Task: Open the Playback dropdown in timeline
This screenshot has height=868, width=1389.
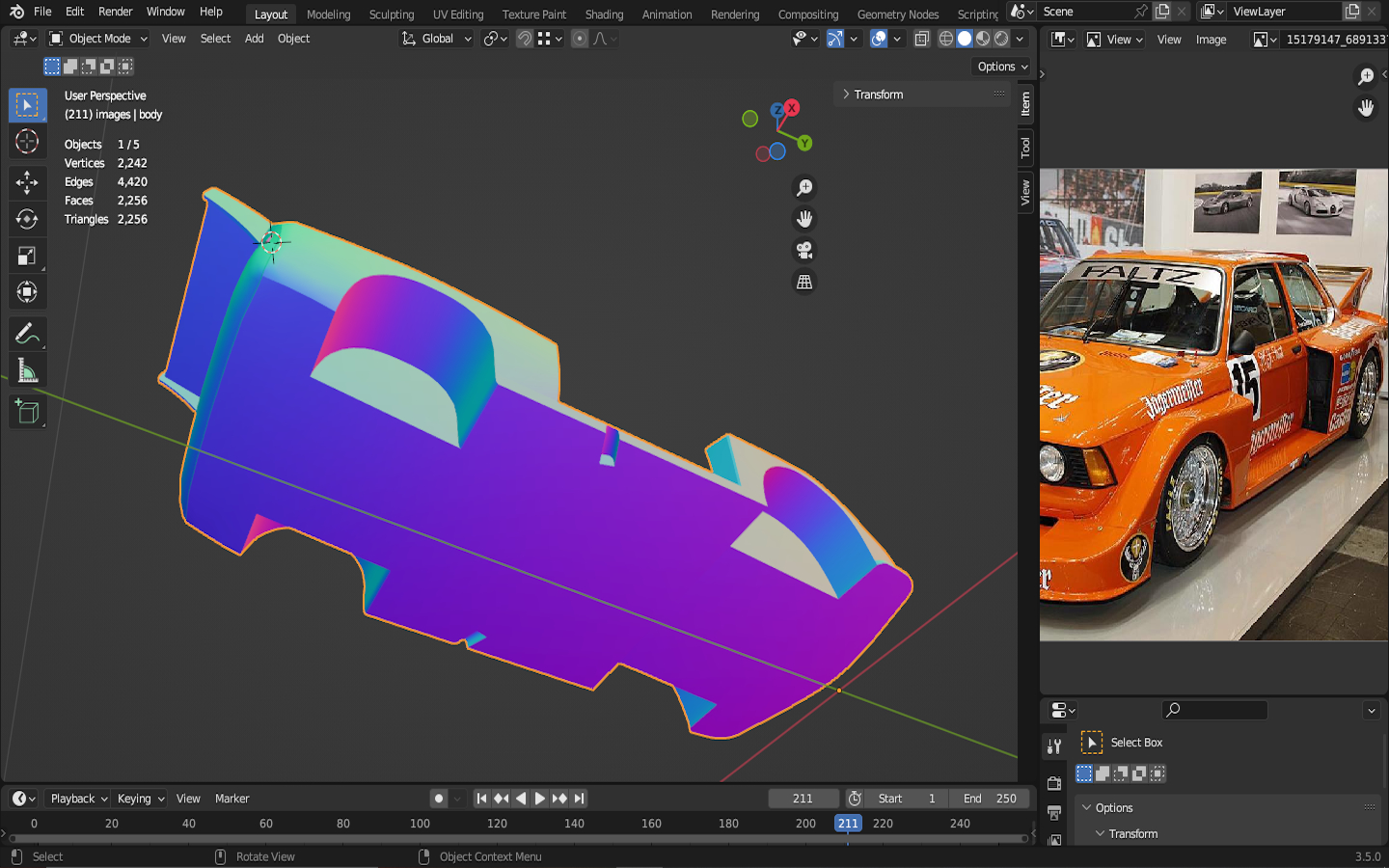Action: click(x=78, y=799)
